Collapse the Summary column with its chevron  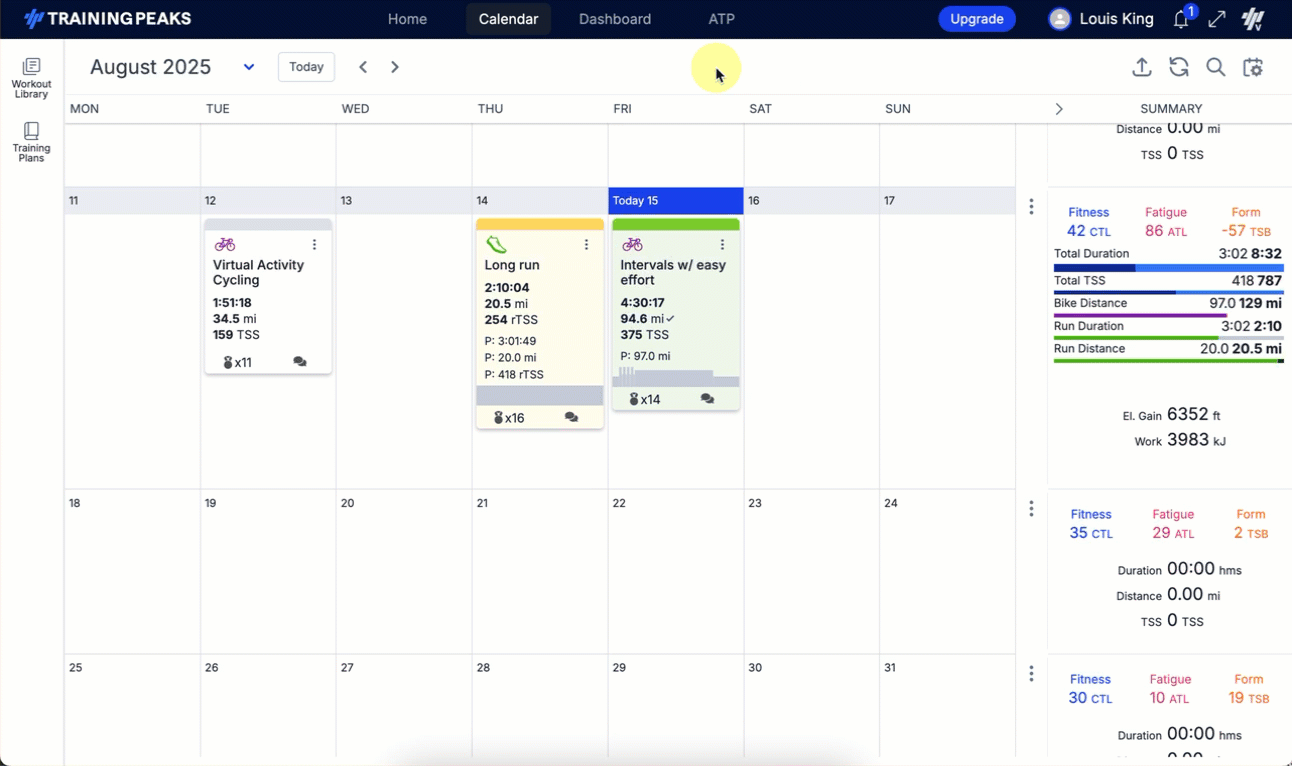click(1059, 109)
